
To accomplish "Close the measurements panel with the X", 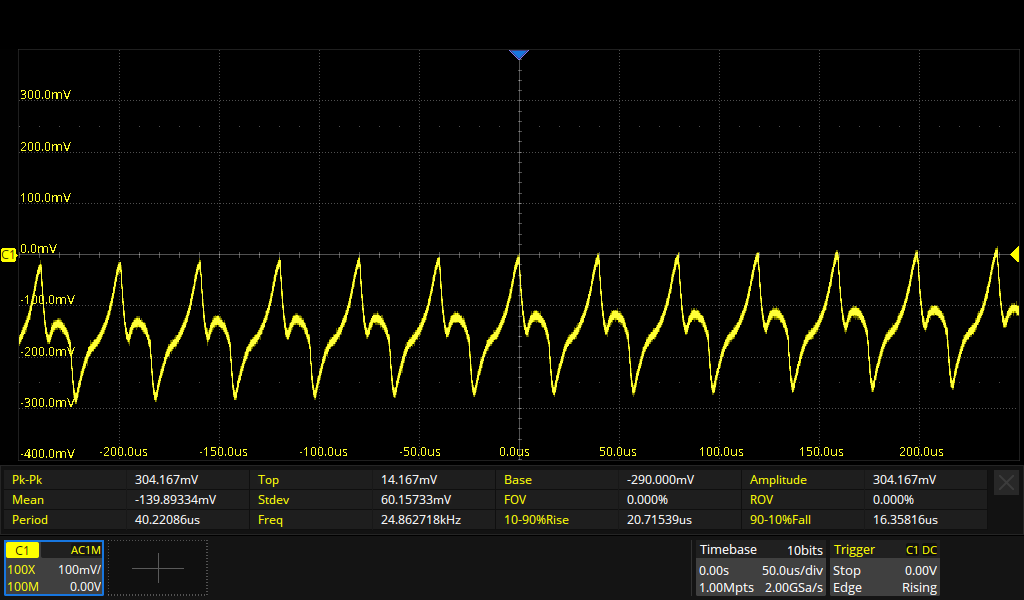I will click(1006, 482).
